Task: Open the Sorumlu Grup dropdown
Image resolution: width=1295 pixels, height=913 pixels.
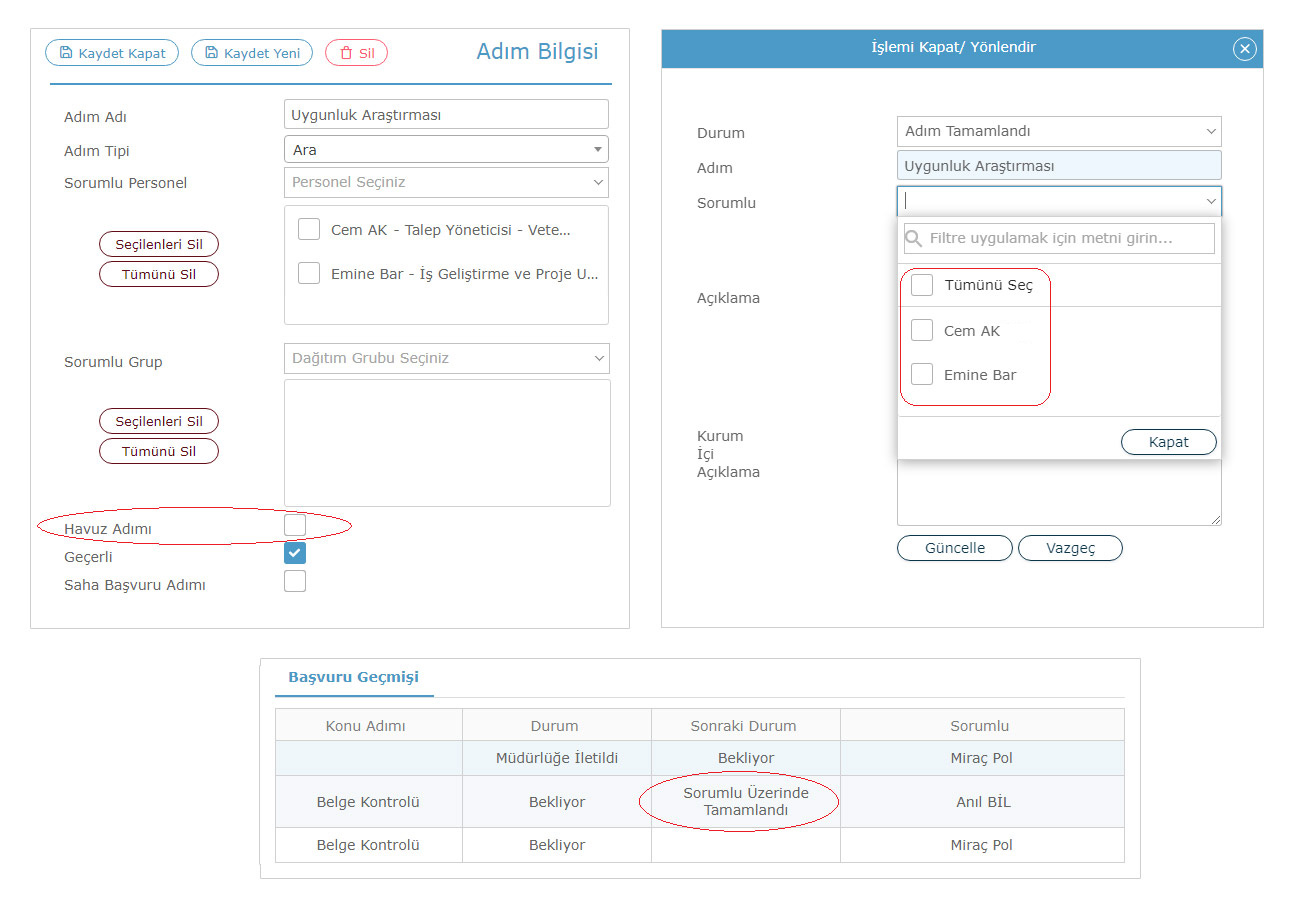Action: 446,358
